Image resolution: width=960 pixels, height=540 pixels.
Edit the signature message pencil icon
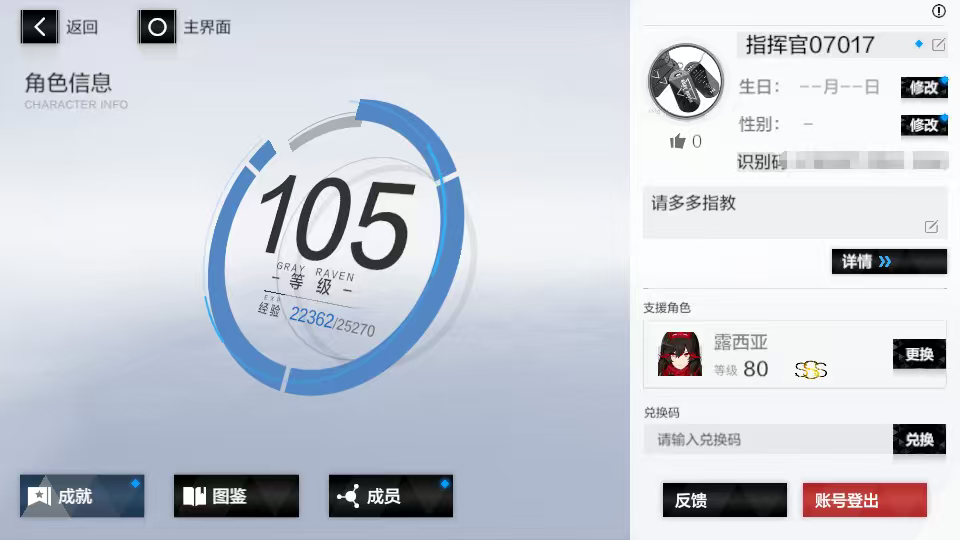931,227
